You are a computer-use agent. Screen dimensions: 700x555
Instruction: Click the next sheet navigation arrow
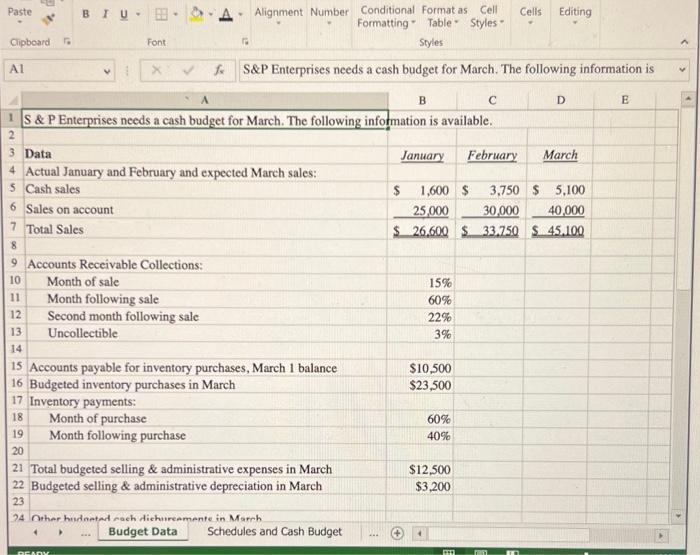[60, 532]
